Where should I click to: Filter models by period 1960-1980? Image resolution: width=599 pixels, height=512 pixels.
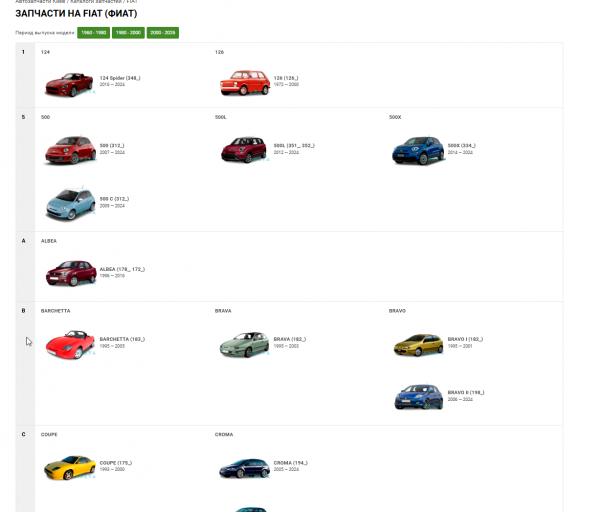coord(93,33)
